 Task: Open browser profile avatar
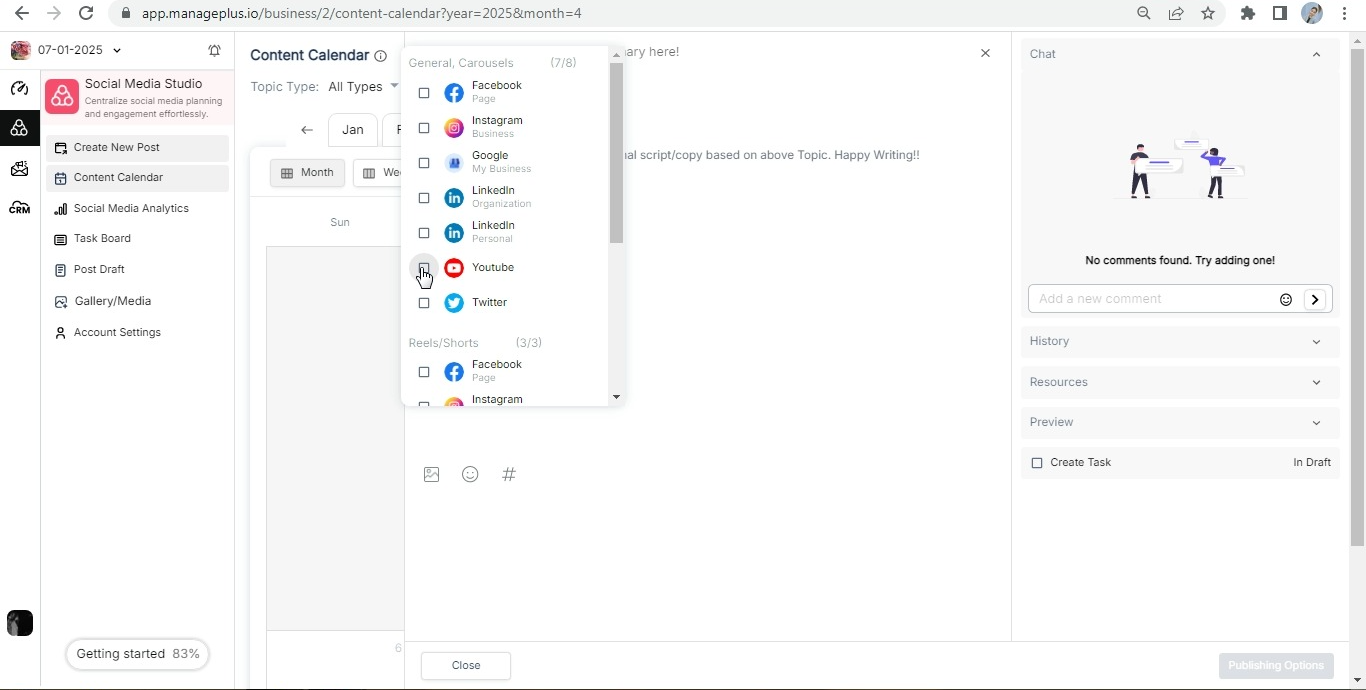pos(1312,13)
